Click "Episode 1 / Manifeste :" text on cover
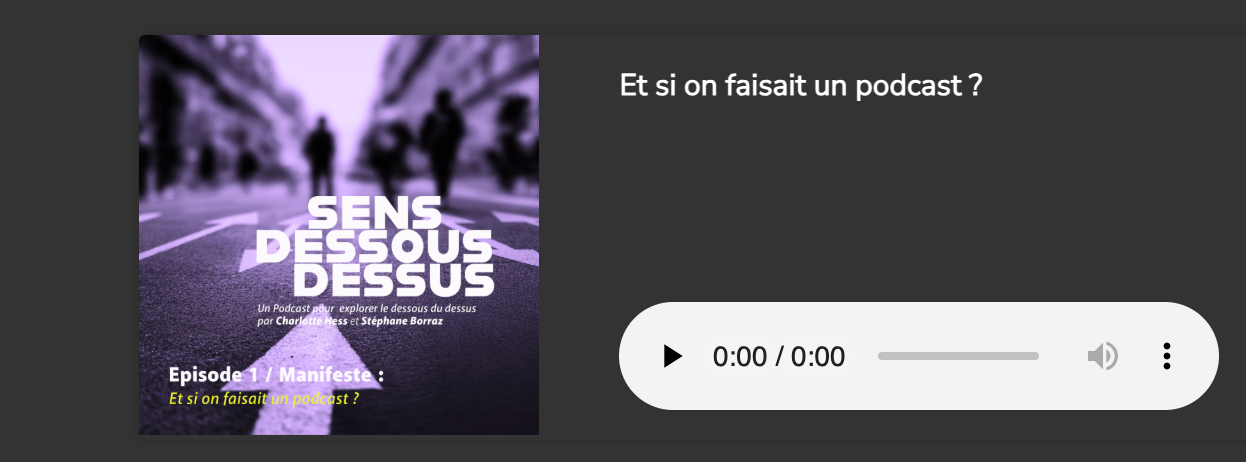1246x462 pixels. 276,376
